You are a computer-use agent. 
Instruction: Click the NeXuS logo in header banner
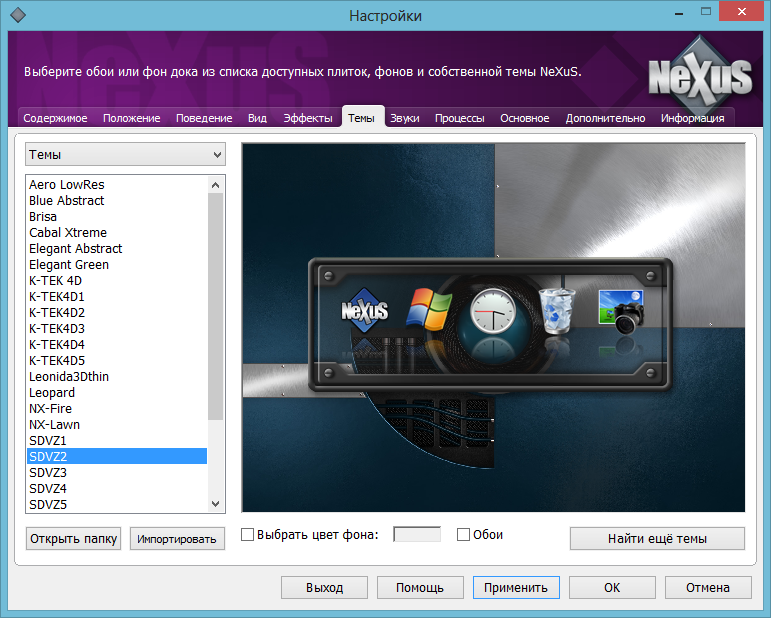point(700,76)
